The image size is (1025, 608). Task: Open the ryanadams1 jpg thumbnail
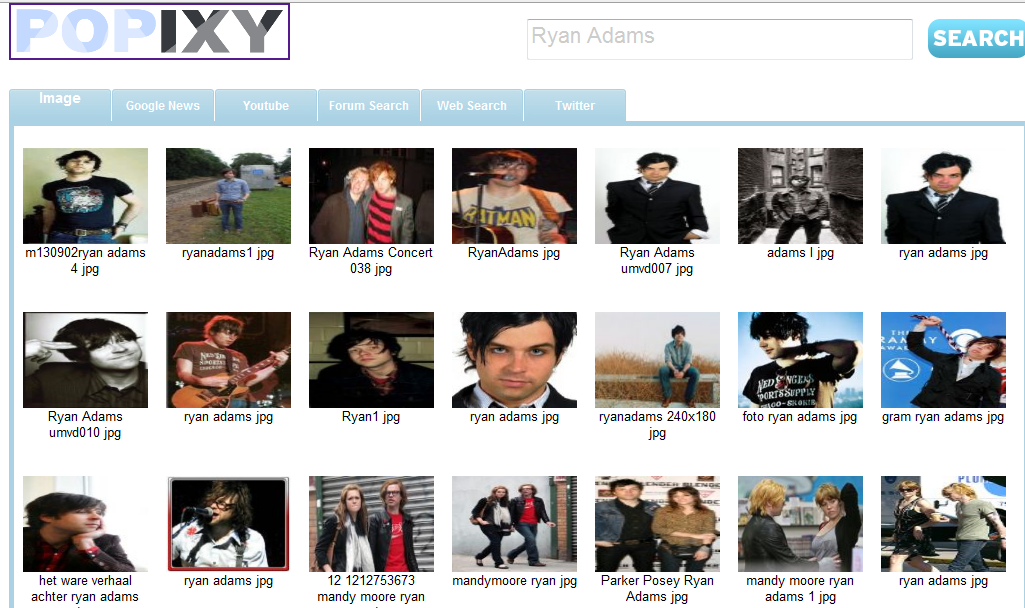[x=228, y=196]
